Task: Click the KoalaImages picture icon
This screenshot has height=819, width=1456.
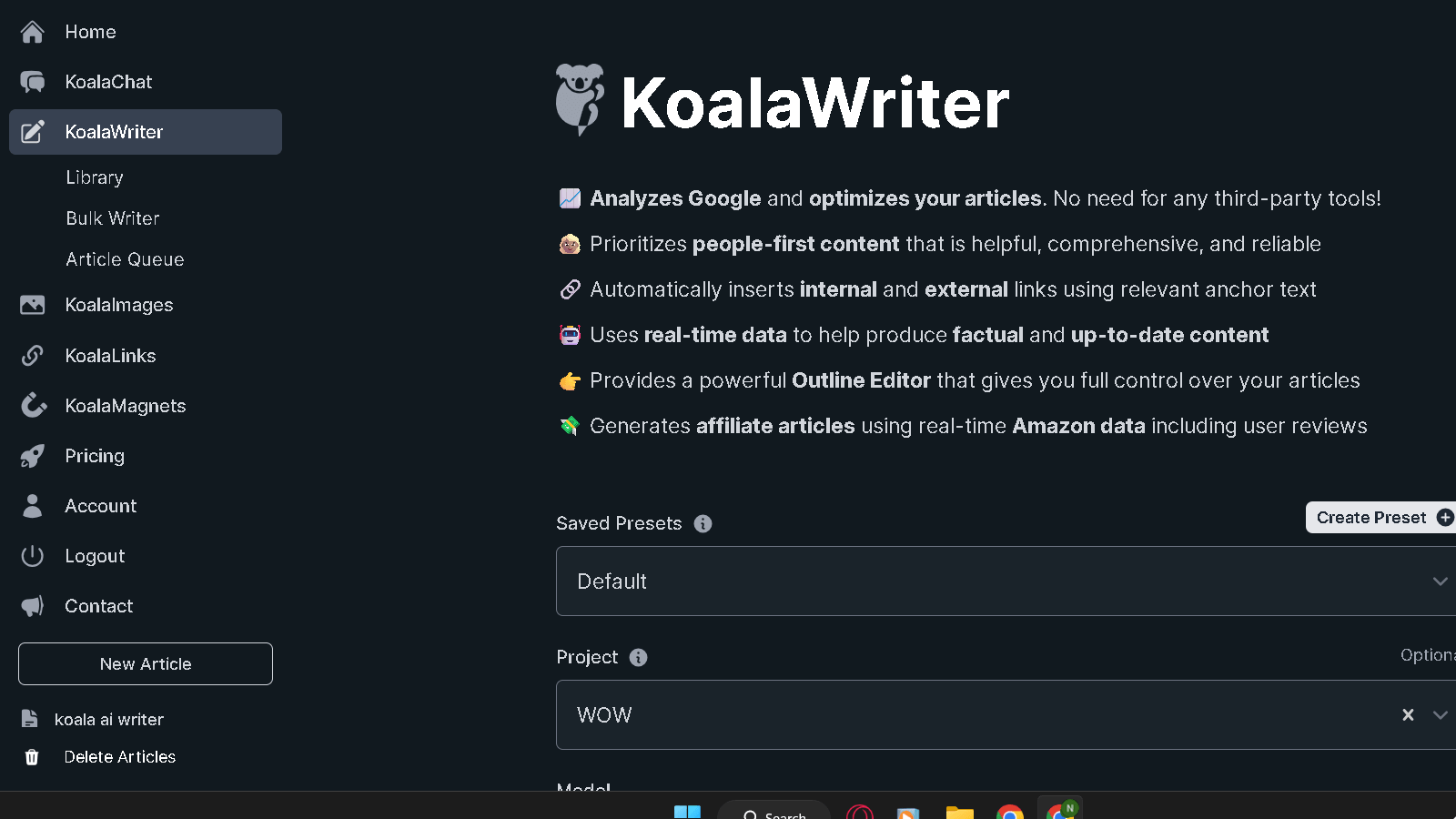Action: 32,304
